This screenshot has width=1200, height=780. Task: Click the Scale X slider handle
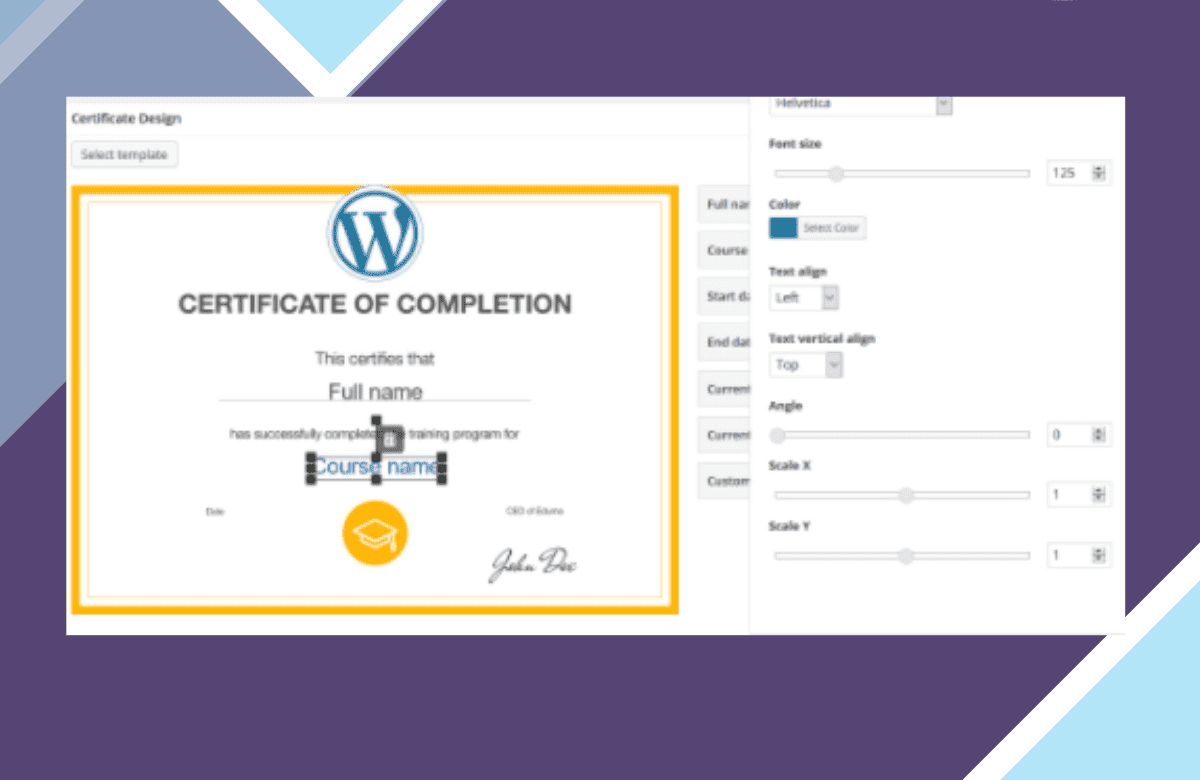(x=906, y=495)
